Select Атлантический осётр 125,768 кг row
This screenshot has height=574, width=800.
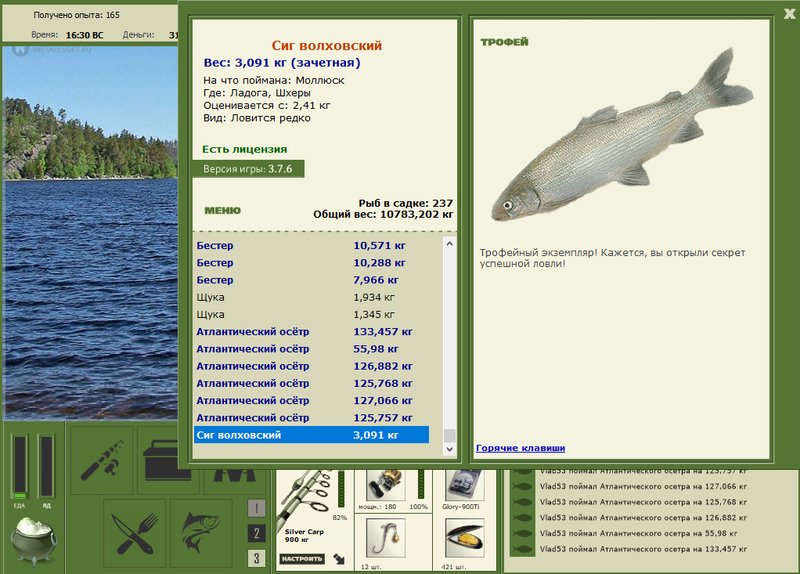coord(311,383)
